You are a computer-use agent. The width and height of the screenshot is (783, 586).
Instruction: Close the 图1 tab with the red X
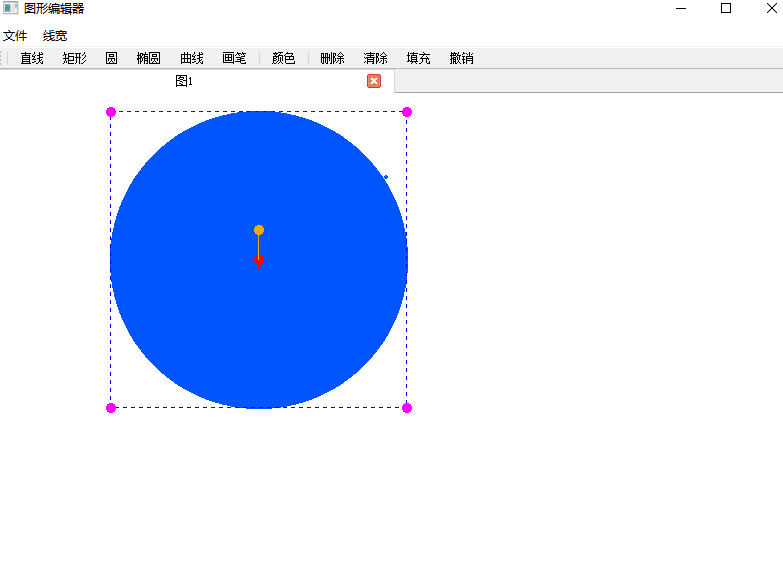374,81
